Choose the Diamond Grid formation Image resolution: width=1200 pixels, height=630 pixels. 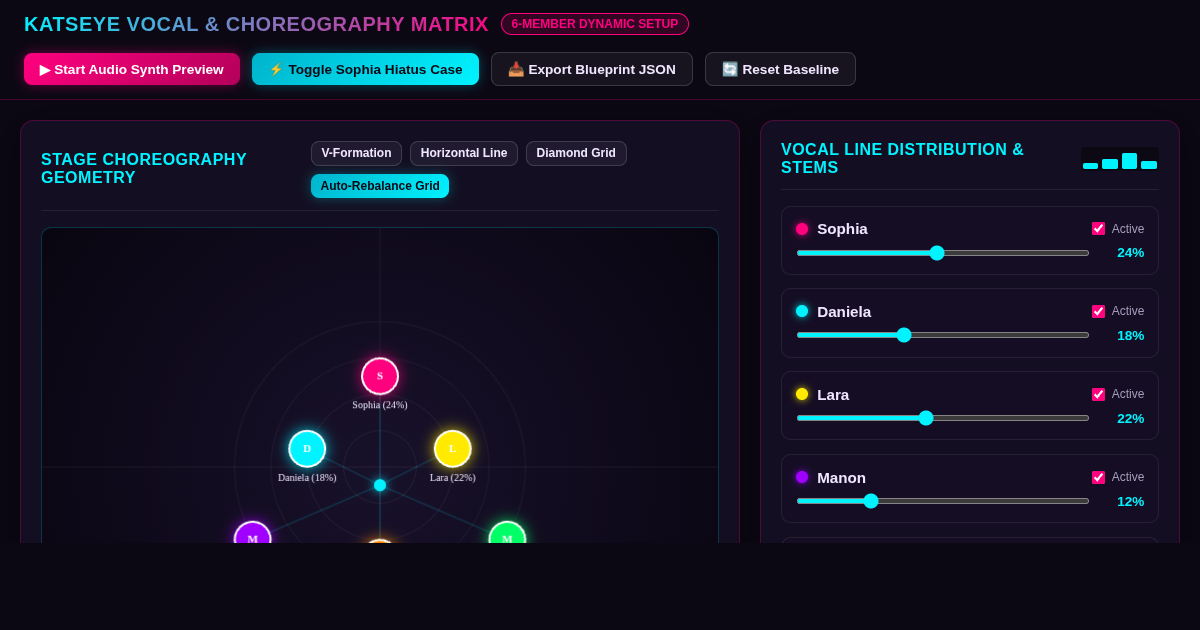click(576, 153)
